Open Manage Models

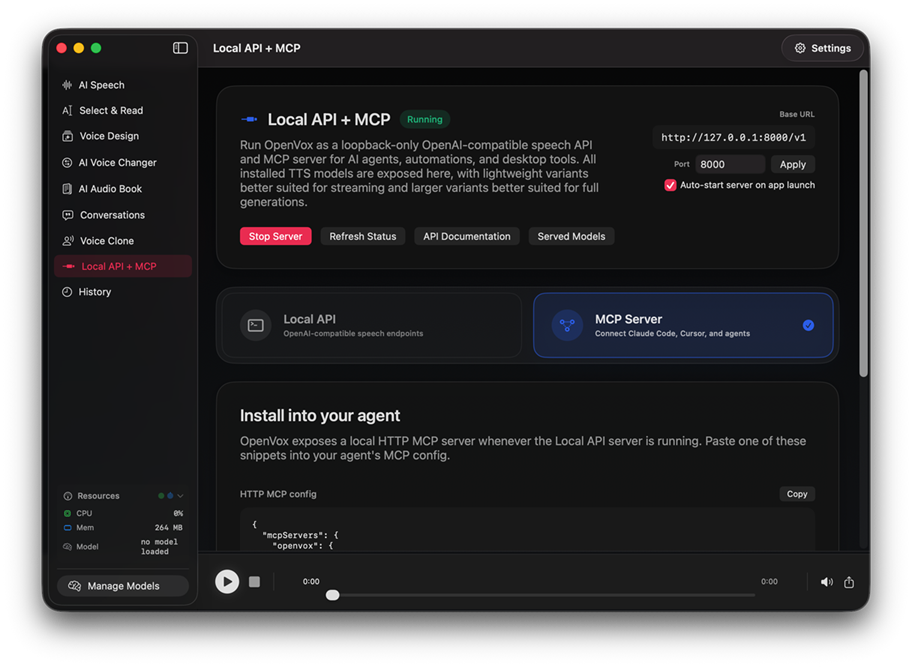pos(123,586)
